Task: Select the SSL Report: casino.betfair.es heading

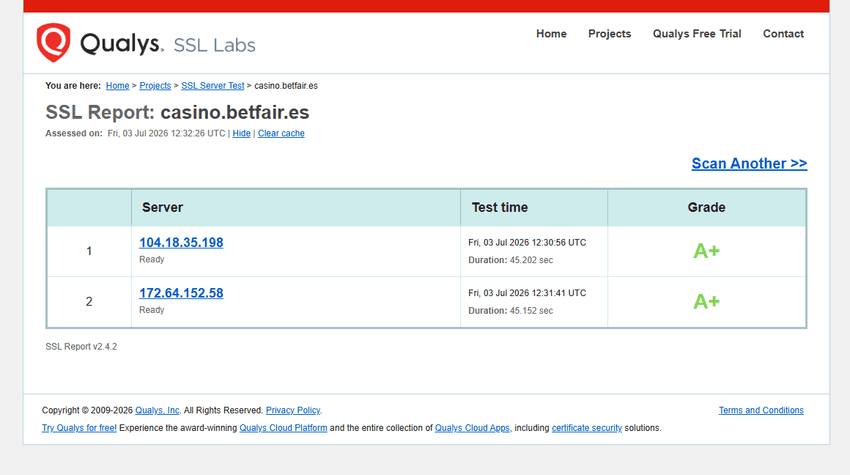Action: [177, 112]
